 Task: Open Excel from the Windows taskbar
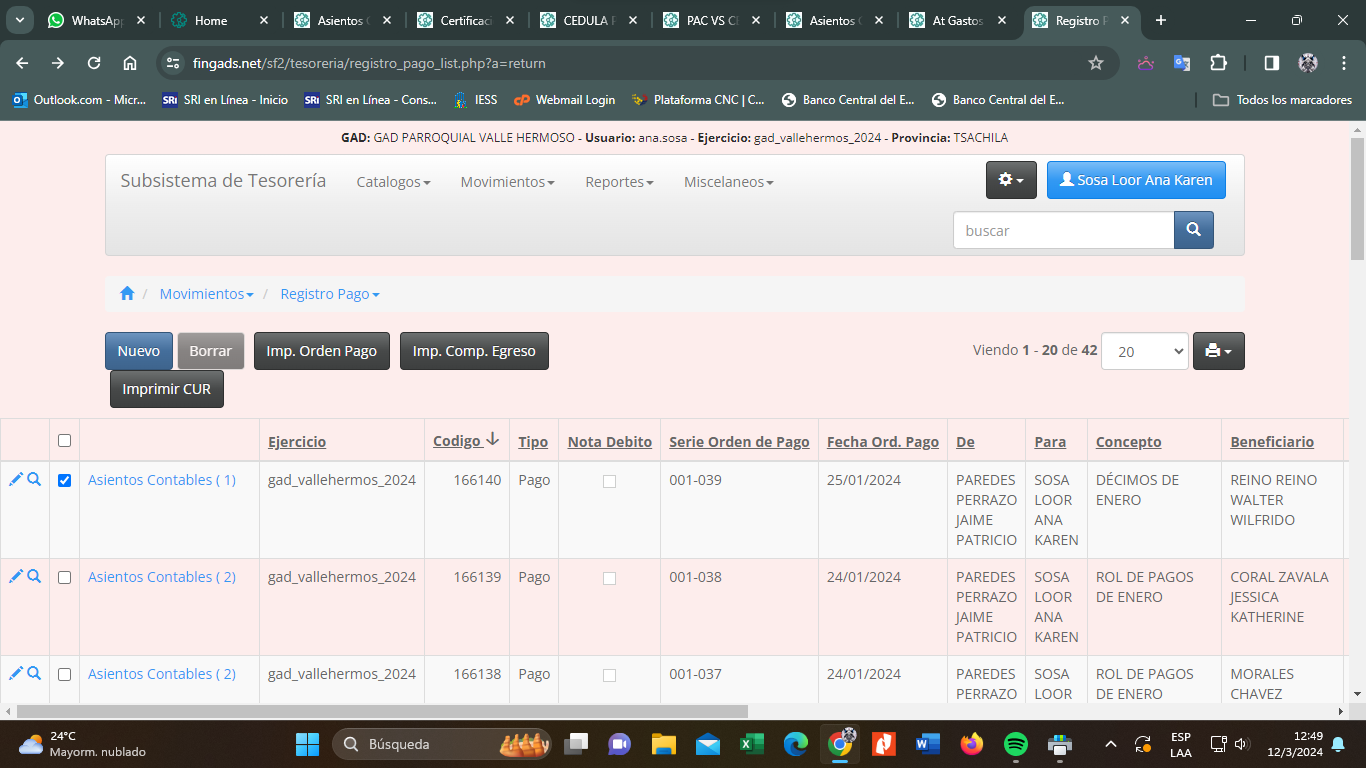click(x=751, y=744)
